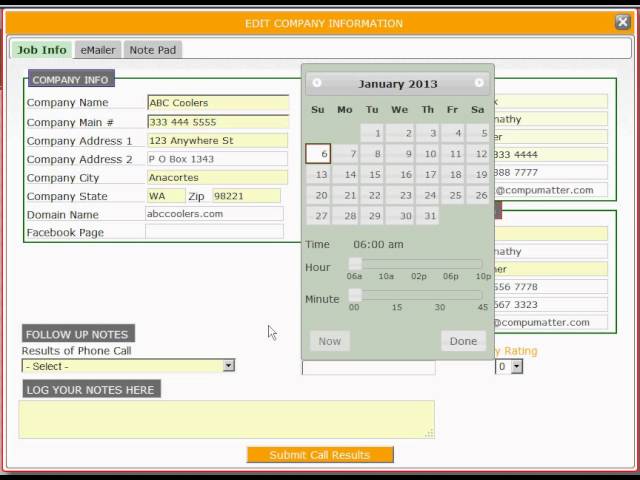The height and width of the screenshot is (480, 640).
Task: Click the empty Facebook Page field
Action: click(214, 231)
